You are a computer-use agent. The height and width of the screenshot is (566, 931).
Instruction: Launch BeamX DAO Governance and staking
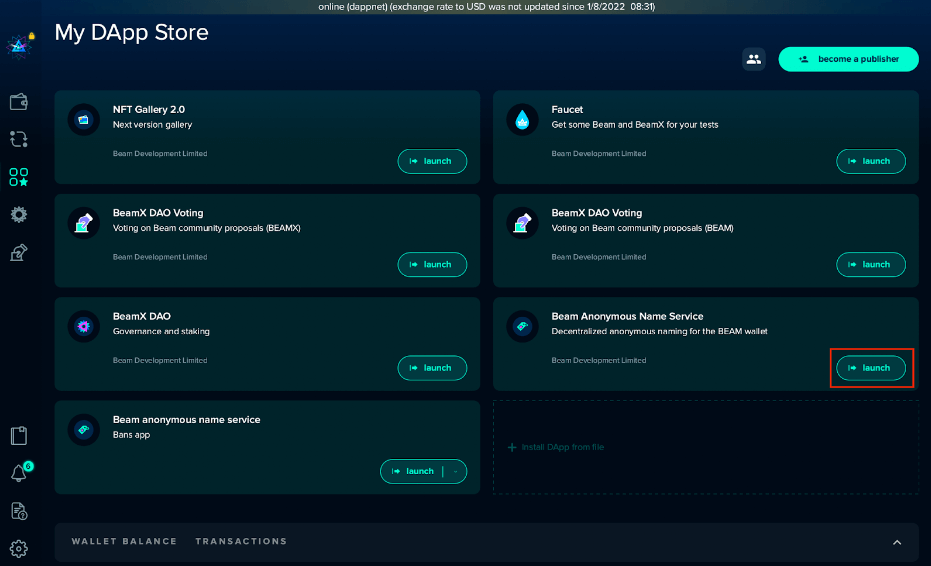tap(432, 368)
